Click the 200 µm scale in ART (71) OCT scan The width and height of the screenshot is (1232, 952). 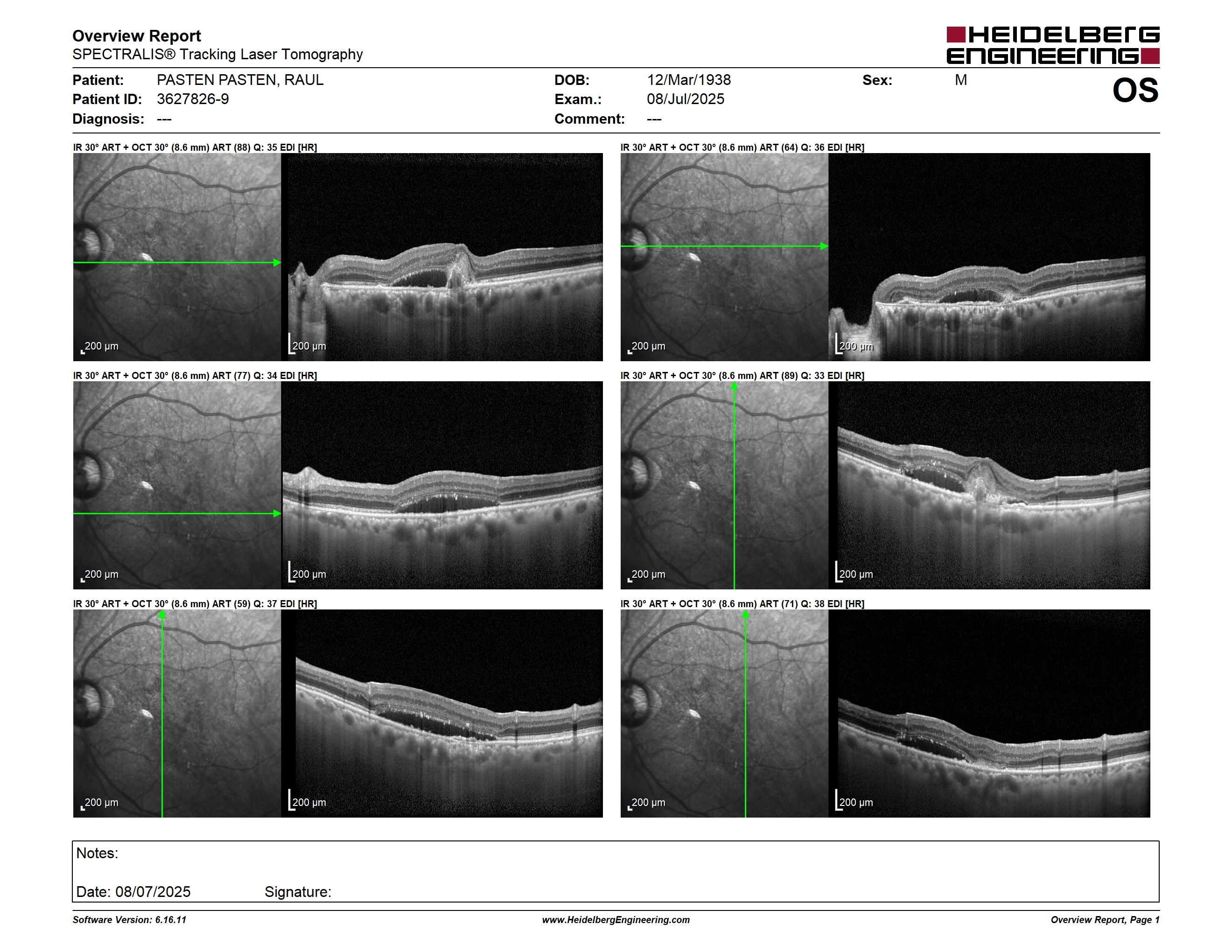pos(854,801)
